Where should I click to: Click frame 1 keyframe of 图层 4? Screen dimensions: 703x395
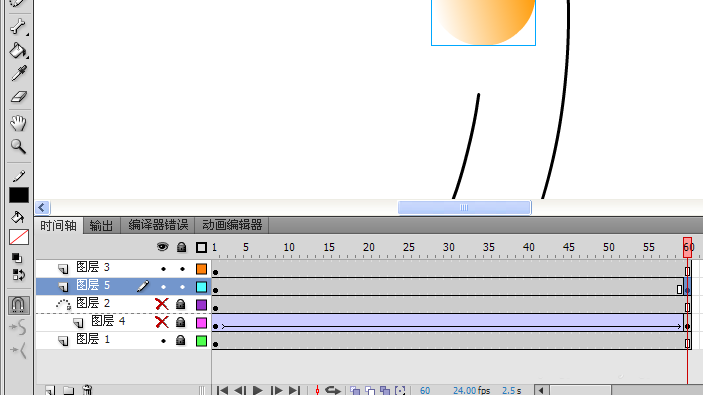(x=216, y=326)
